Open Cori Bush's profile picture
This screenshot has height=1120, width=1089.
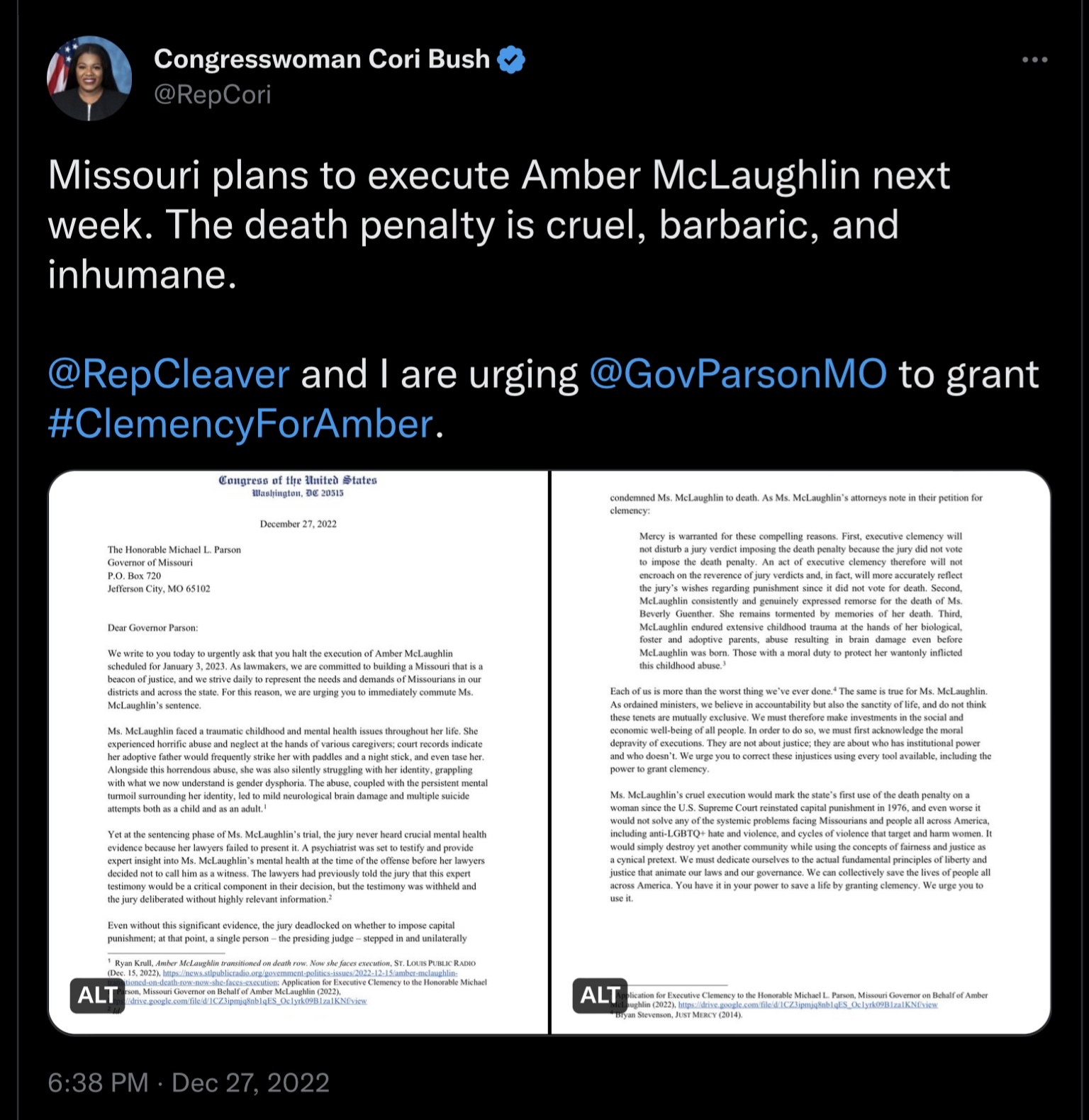pyautogui.click(x=89, y=78)
